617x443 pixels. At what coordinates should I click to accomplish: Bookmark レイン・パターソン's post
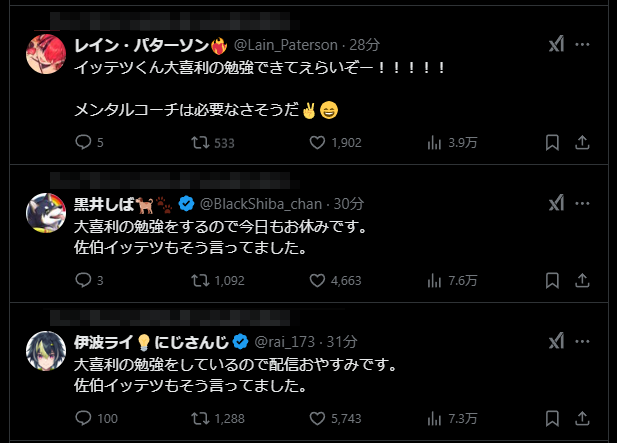[x=552, y=143]
